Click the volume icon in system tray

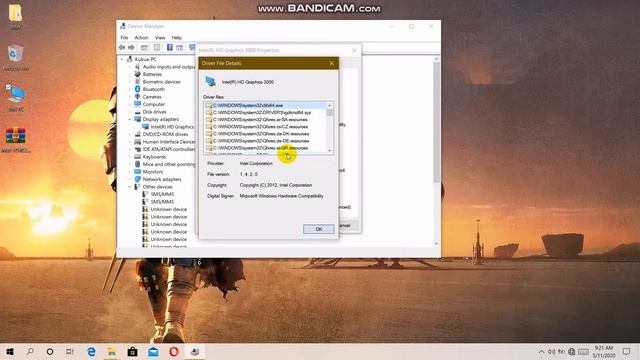(551, 351)
